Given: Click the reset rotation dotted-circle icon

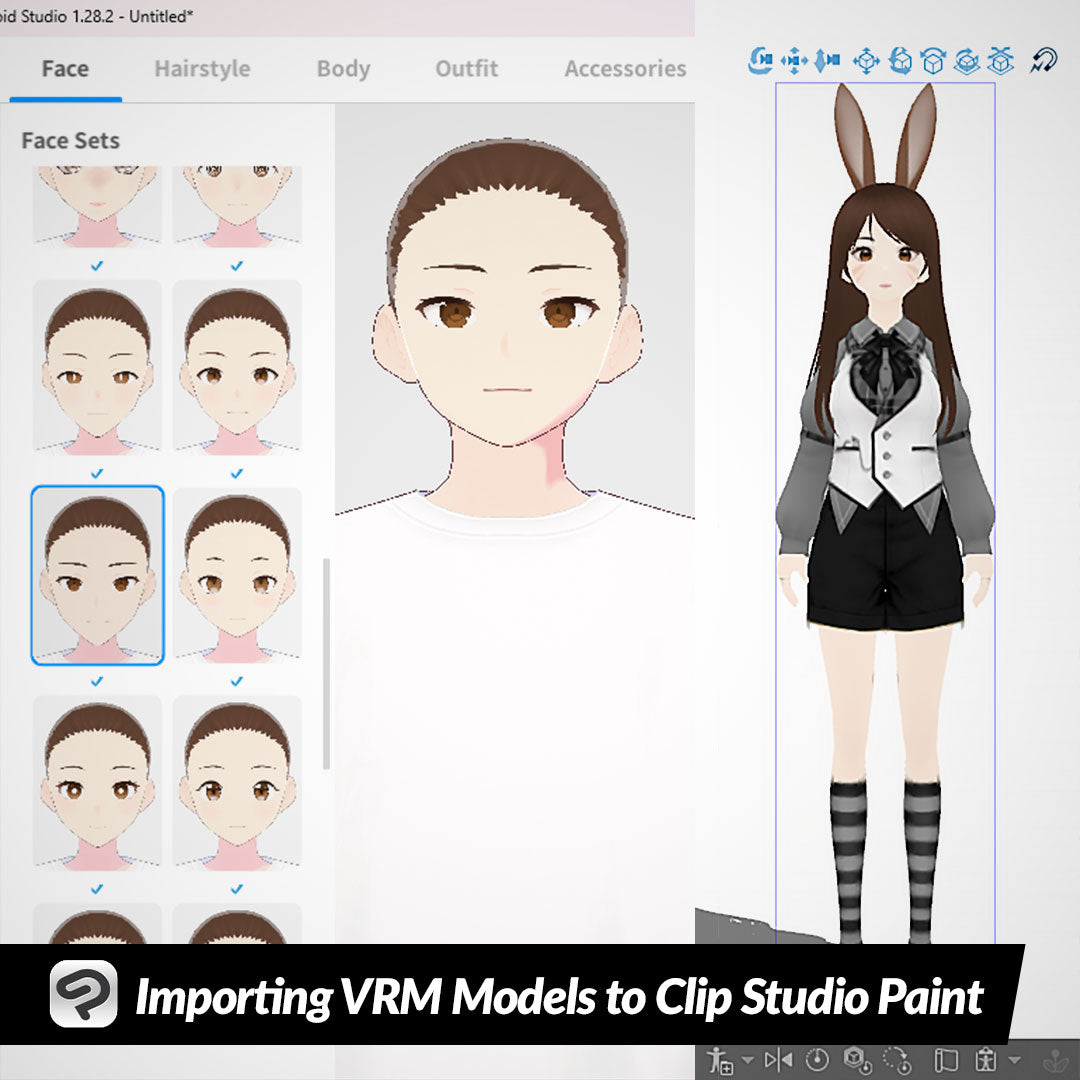Looking at the screenshot, I should [897, 1059].
